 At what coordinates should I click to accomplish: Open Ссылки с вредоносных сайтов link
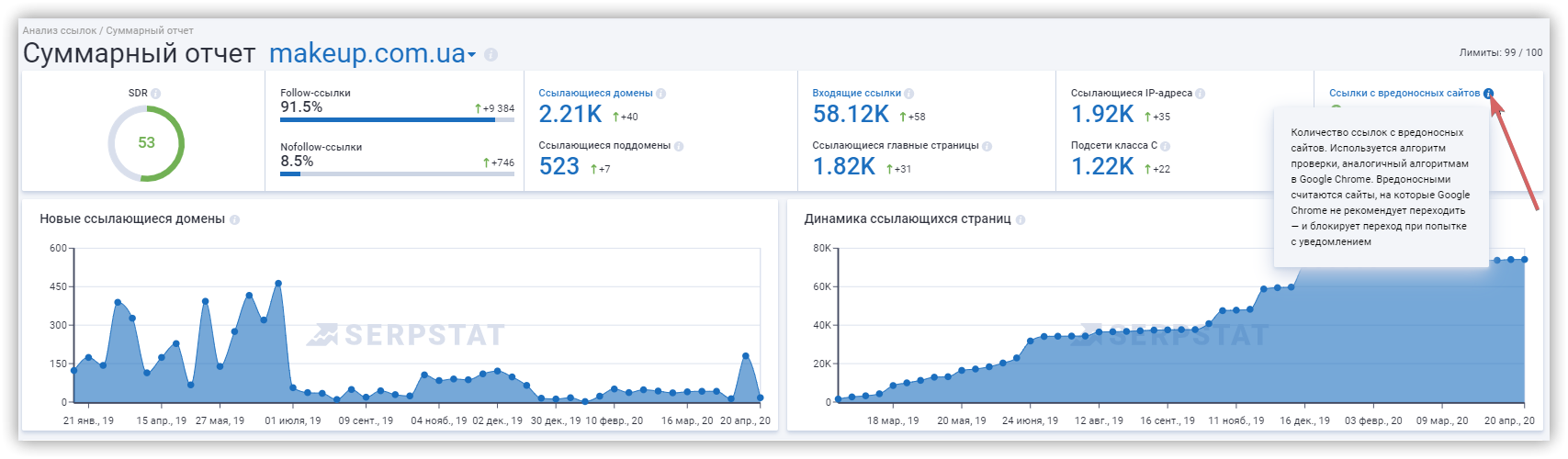click(x=1404, y=94)
